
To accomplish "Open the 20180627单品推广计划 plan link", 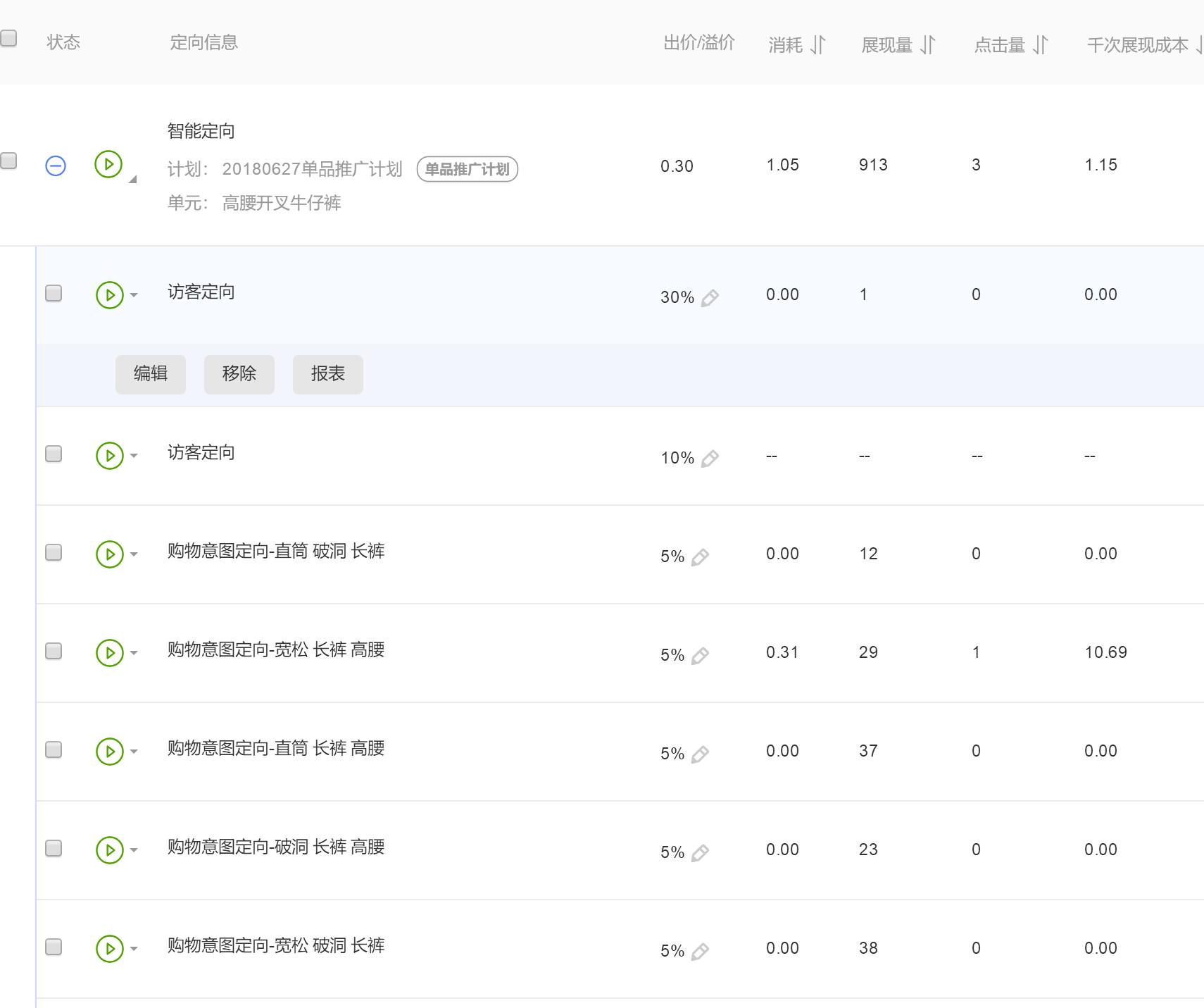I will pos(312,169).
